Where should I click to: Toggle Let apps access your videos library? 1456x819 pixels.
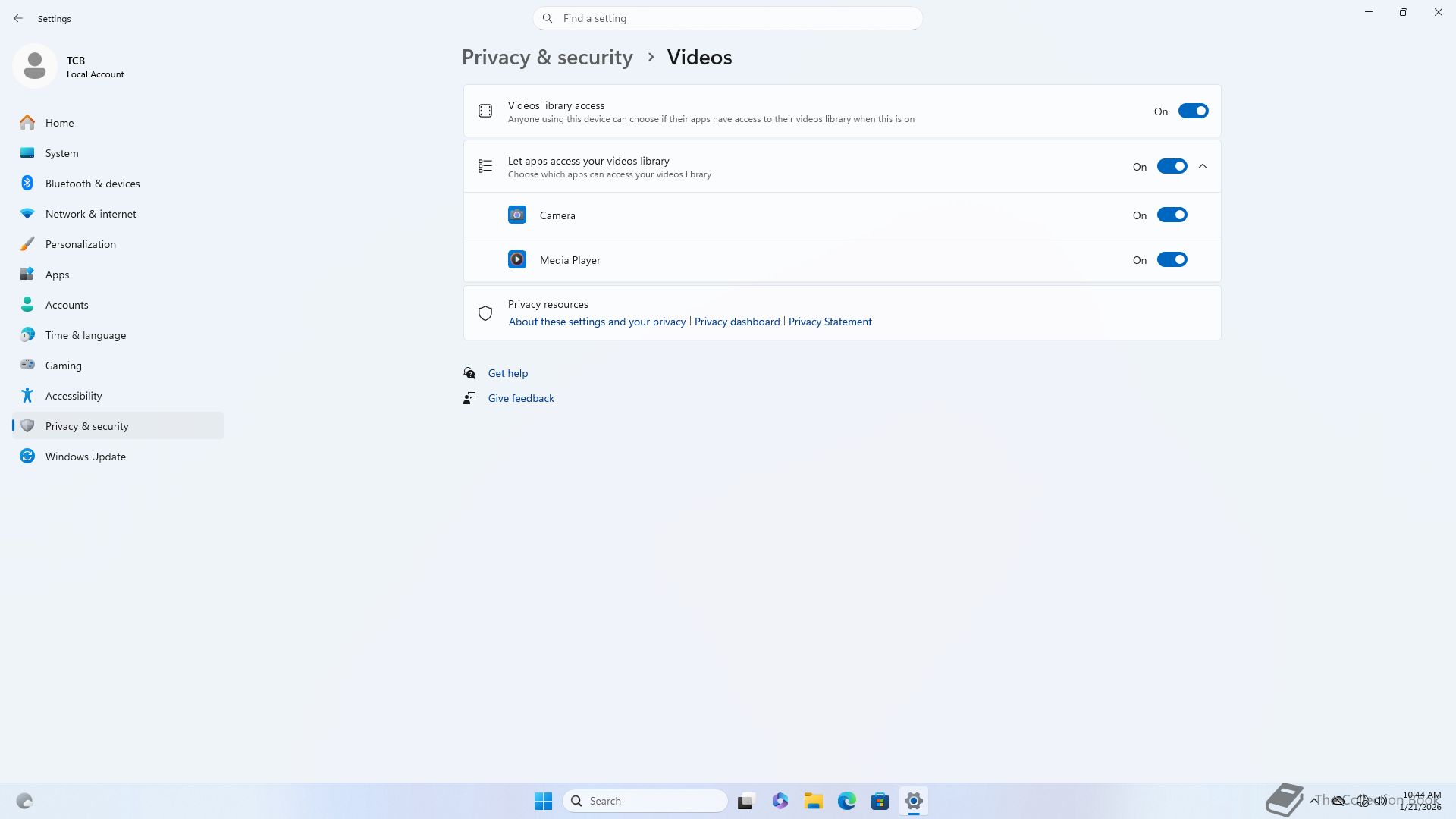(x=1172, y=167)
